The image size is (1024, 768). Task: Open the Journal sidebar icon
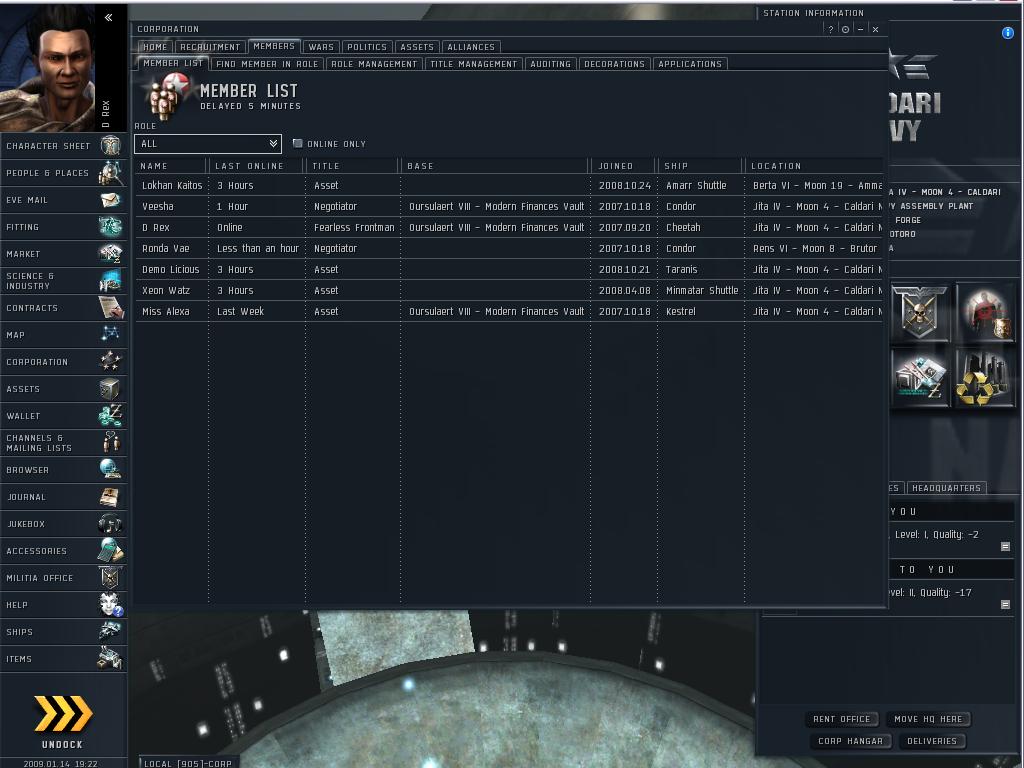(110, 496)
